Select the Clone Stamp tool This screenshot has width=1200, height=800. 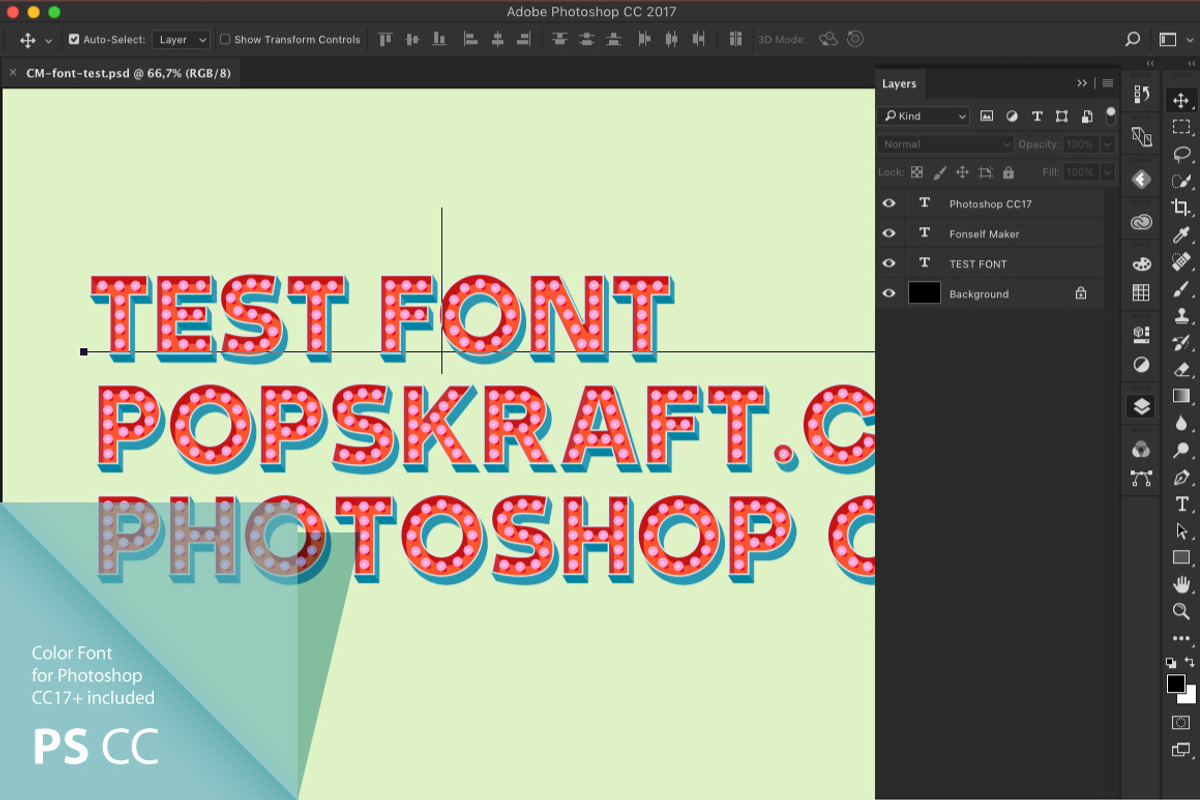click(1181, 316)
